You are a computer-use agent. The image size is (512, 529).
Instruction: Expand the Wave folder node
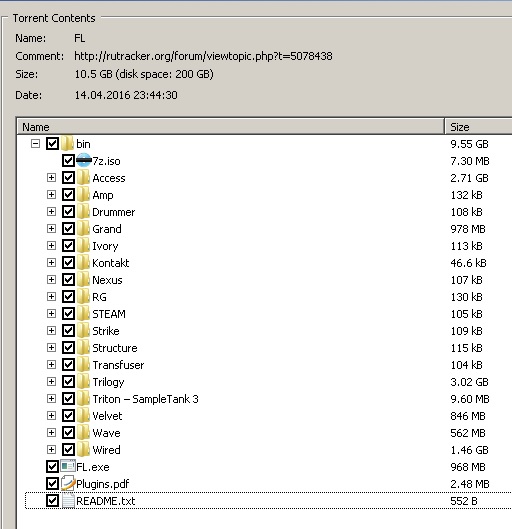tap(51, 432)
